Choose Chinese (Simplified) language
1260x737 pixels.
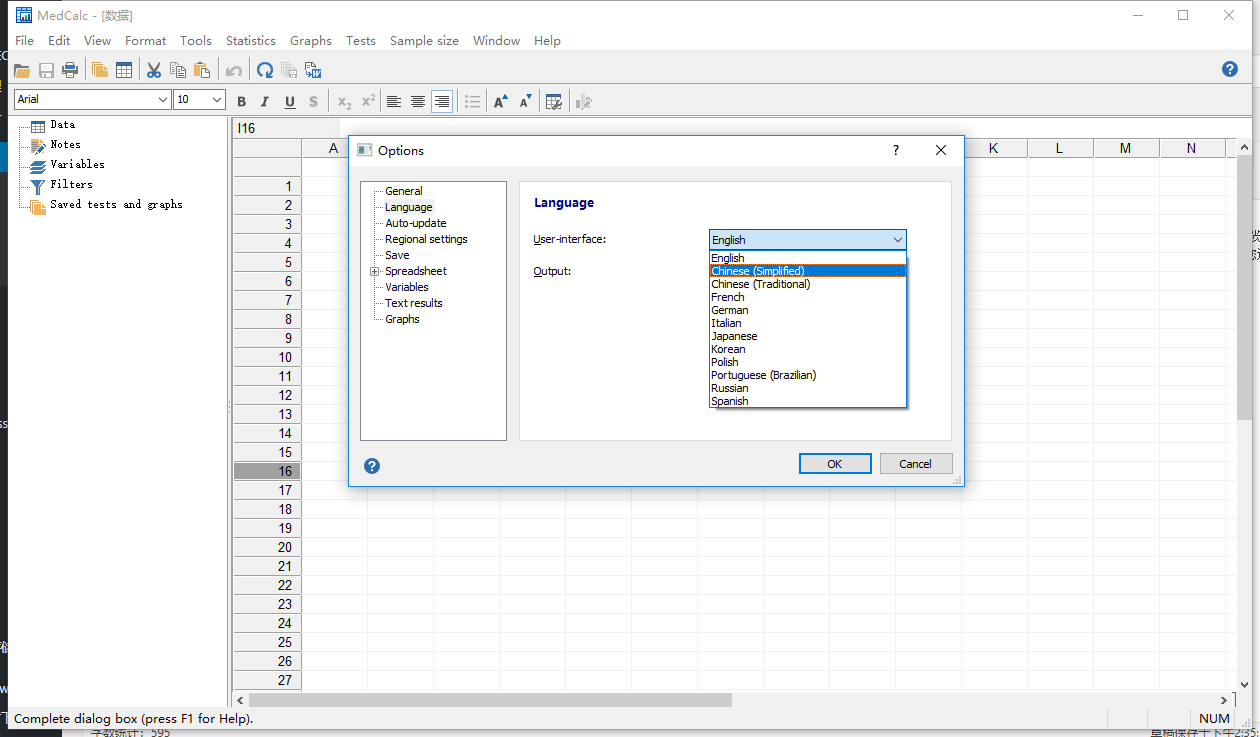tap(808, 271)
